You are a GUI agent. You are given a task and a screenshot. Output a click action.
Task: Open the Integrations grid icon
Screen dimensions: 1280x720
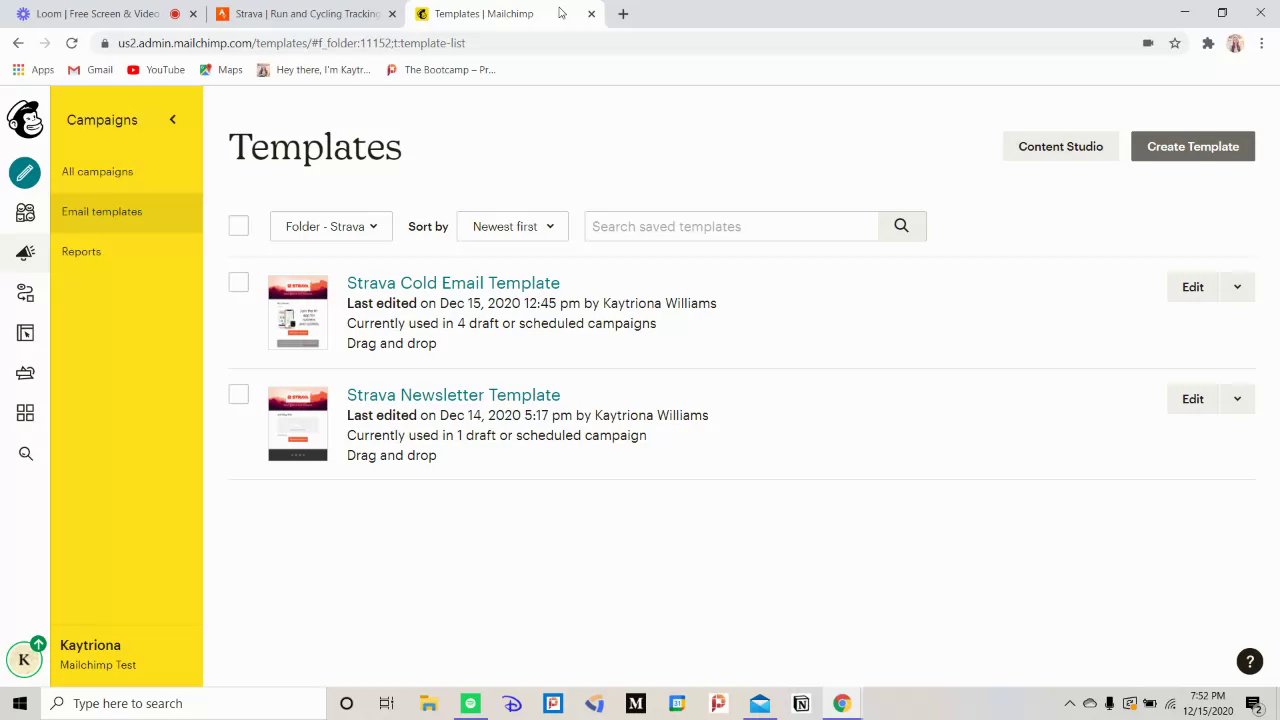25,413
